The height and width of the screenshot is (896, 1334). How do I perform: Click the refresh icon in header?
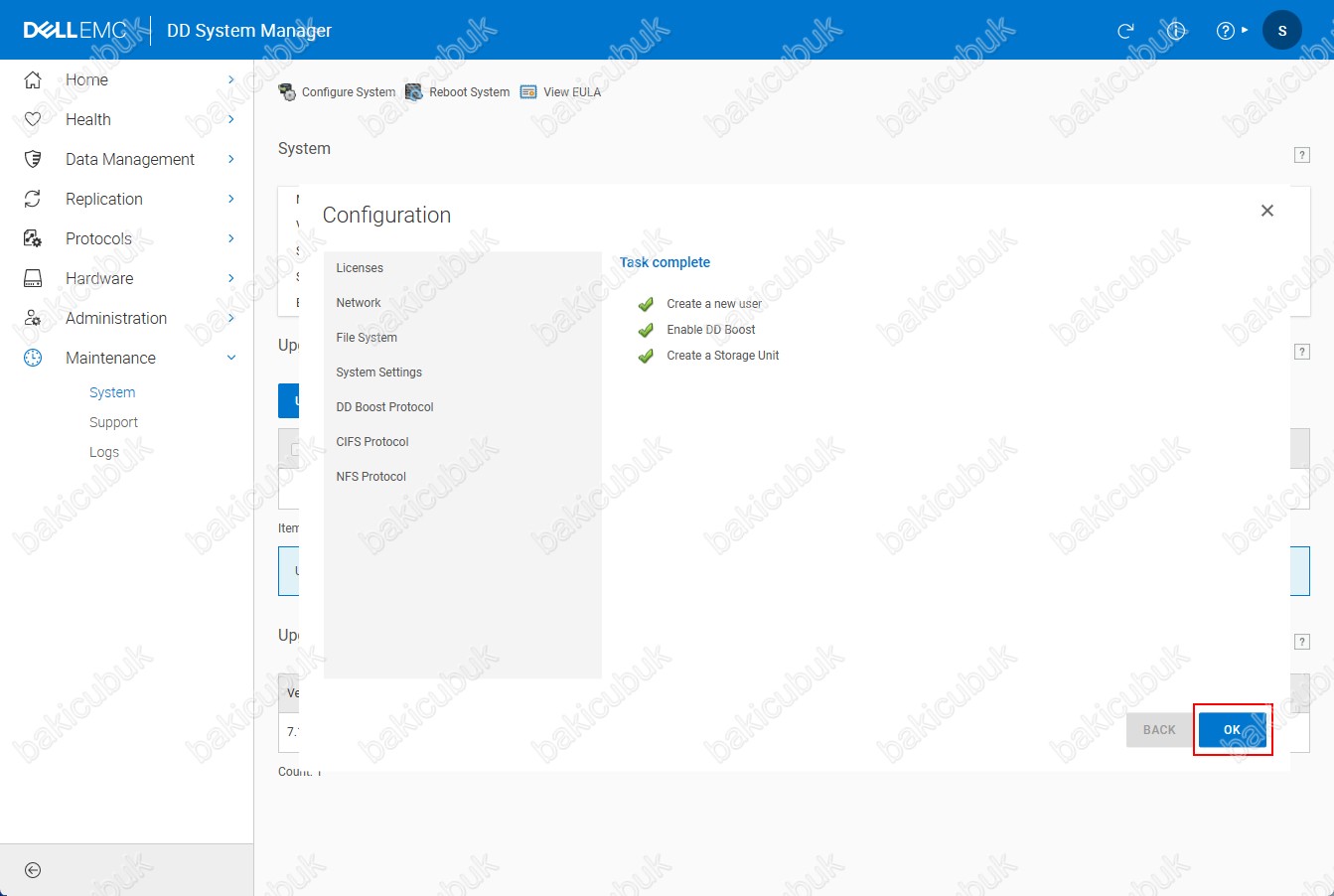click(1125, 31)
